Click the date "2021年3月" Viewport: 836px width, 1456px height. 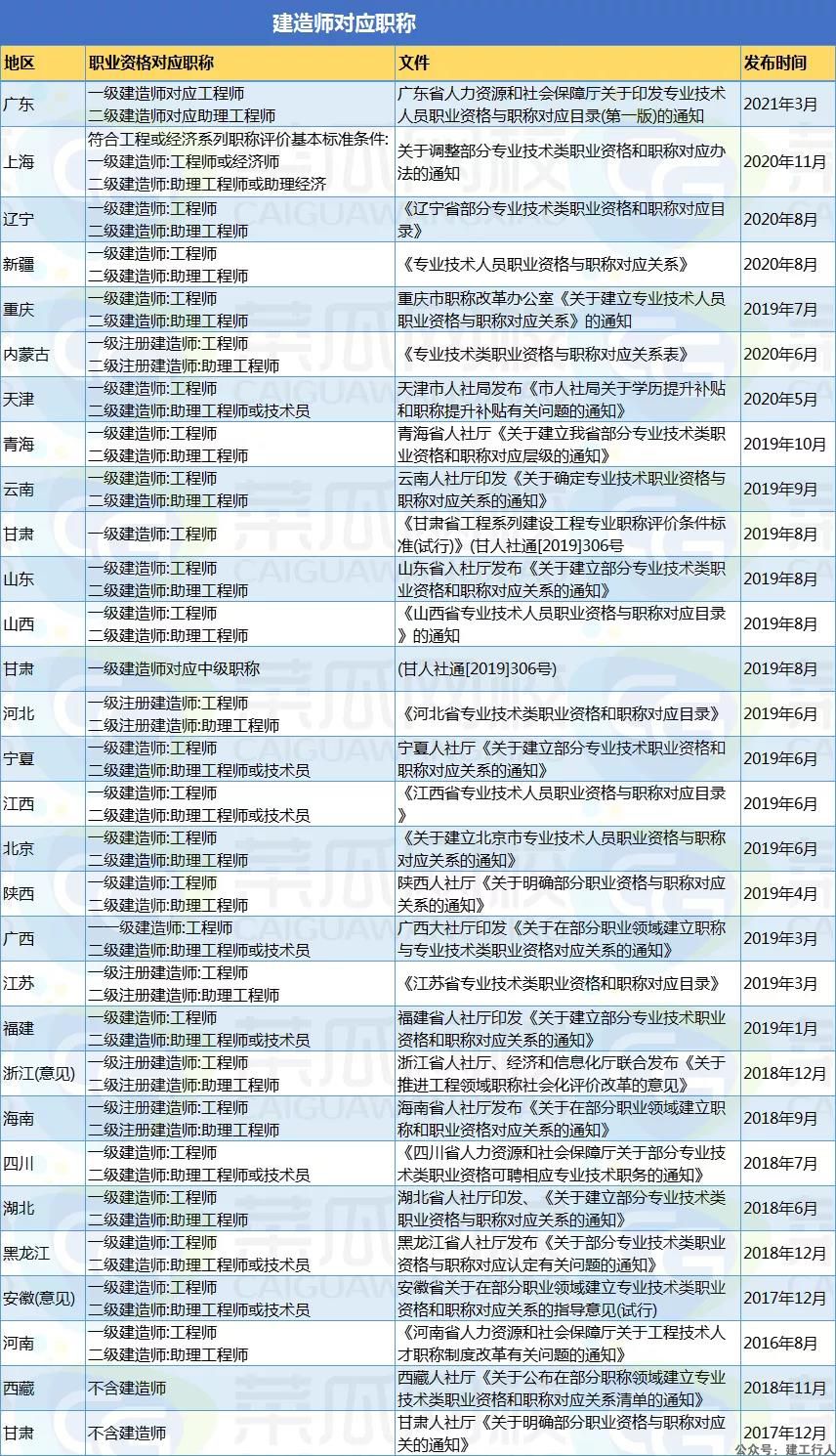(x=780, y=105)
